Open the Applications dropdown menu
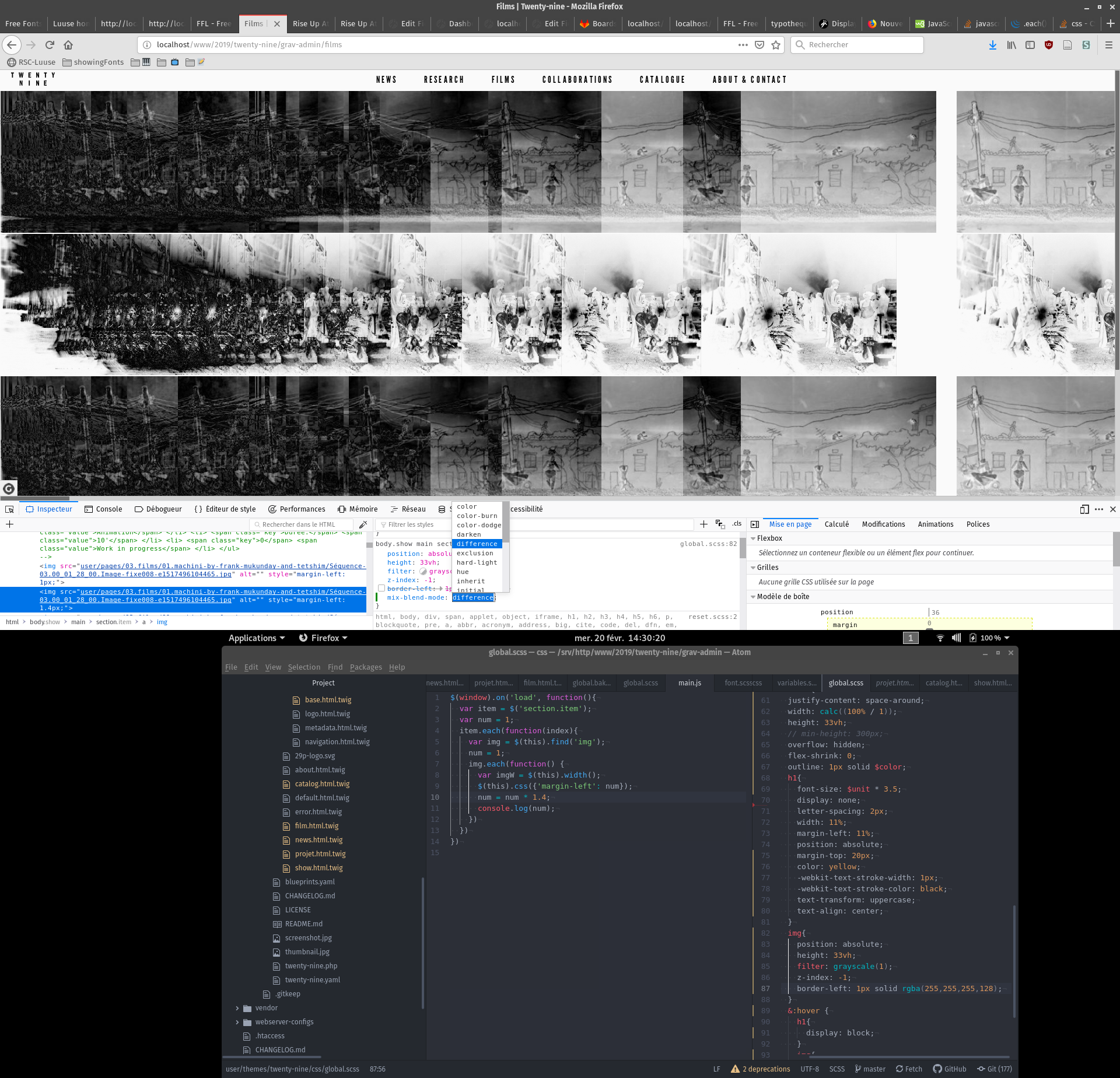 pos(256,638)
